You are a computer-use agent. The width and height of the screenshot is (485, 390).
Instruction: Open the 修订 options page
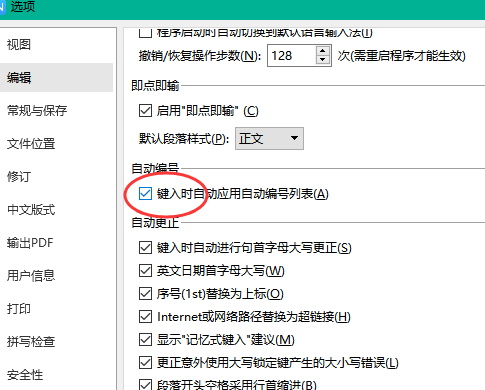click(x=19, y=176)
